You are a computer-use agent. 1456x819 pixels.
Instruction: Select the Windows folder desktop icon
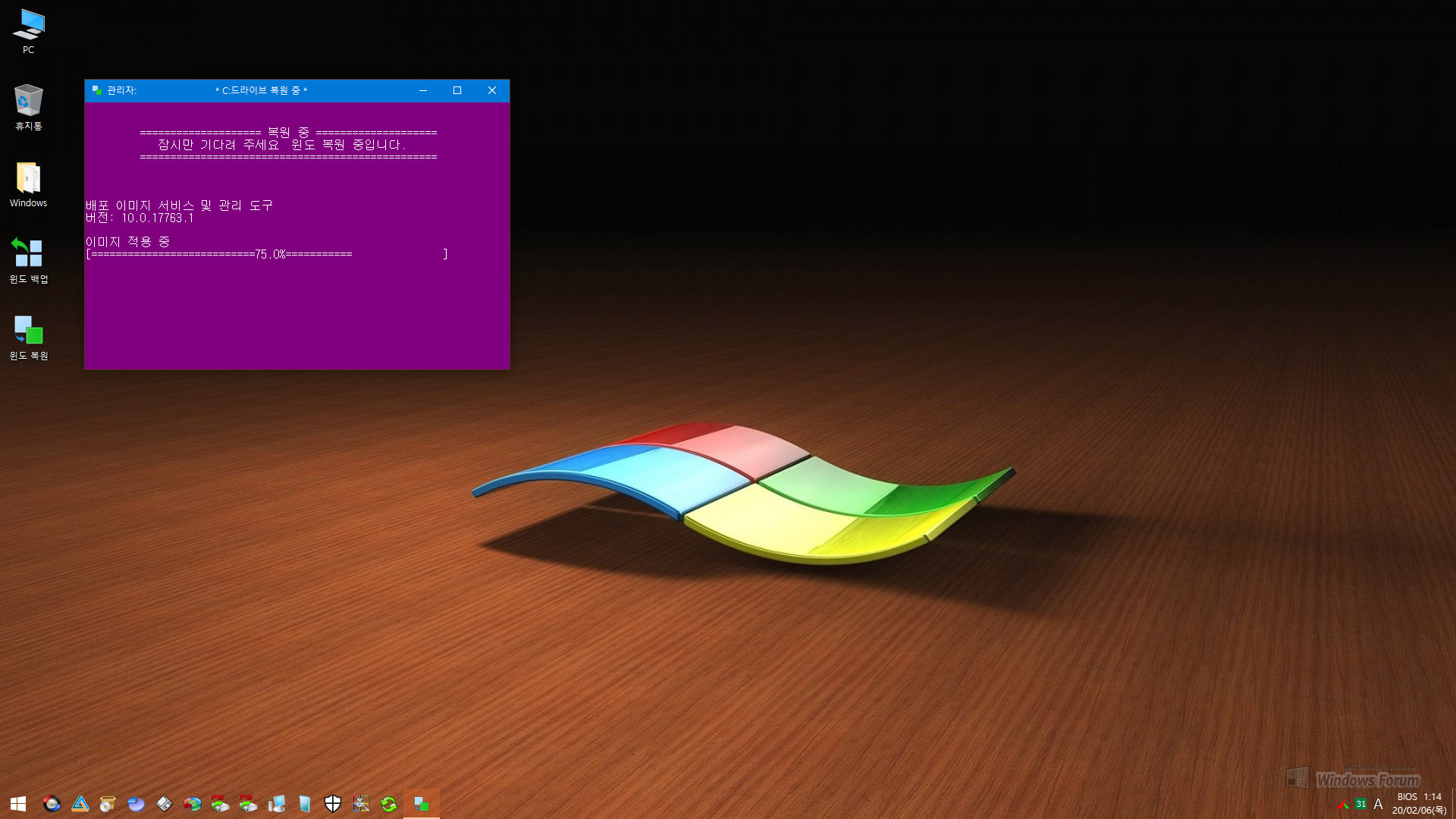28,184
